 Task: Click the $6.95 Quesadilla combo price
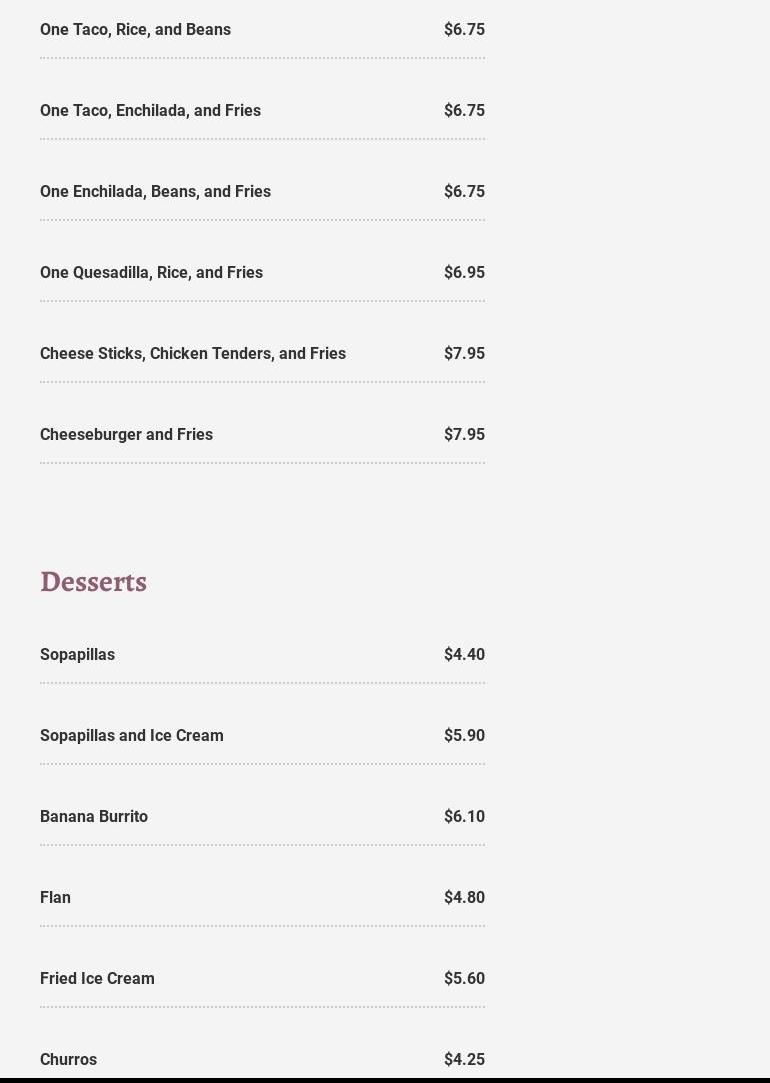tap(464, 273)
